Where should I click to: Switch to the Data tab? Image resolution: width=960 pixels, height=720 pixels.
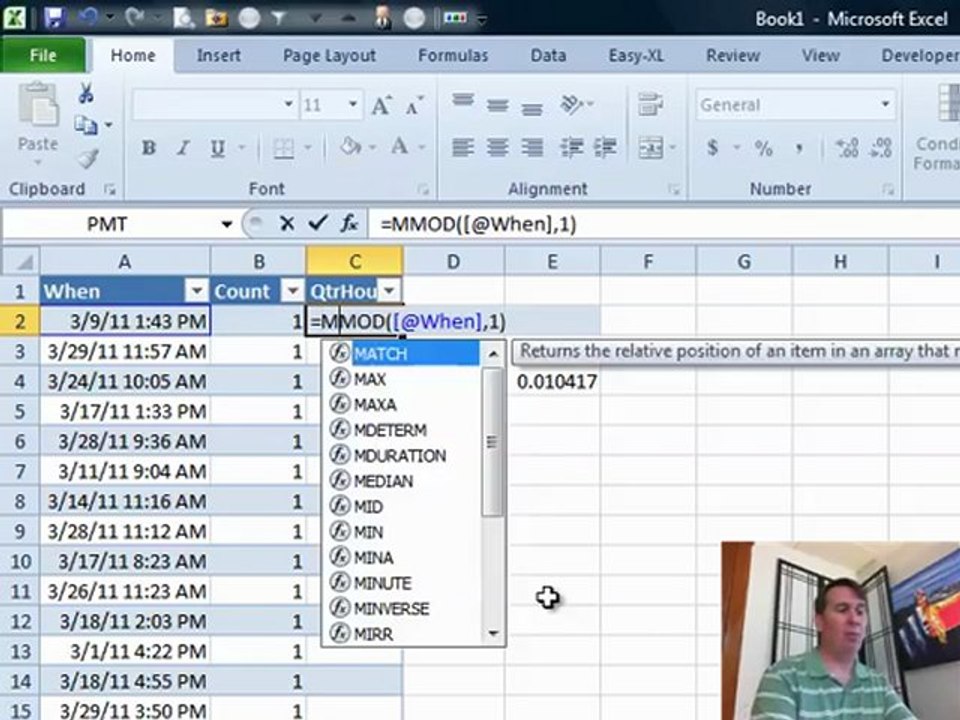pos(548,56)
